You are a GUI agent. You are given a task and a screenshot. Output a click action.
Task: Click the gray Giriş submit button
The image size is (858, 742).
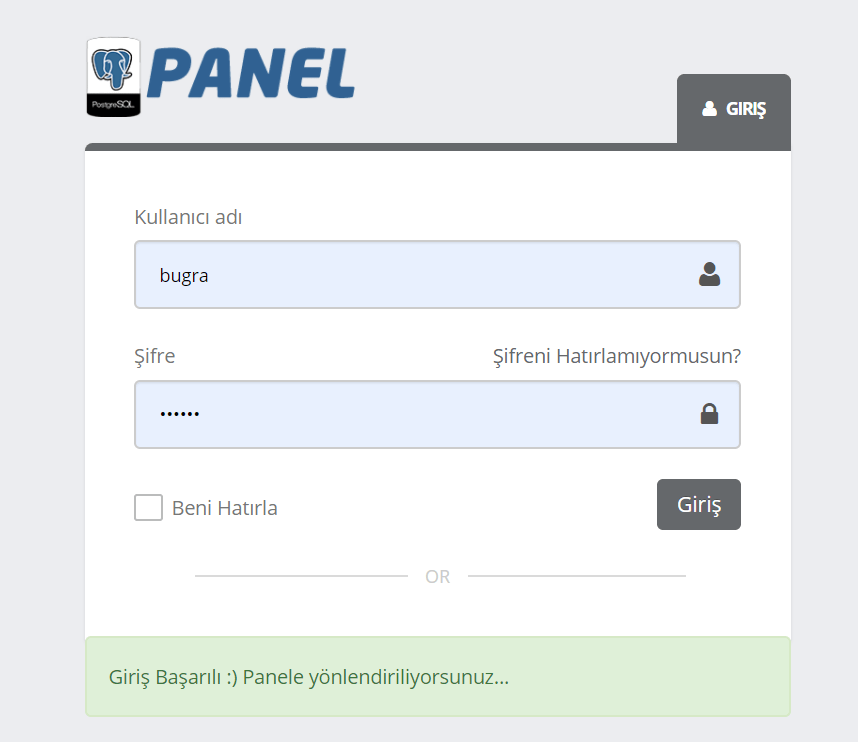click(x=699, y=505)
